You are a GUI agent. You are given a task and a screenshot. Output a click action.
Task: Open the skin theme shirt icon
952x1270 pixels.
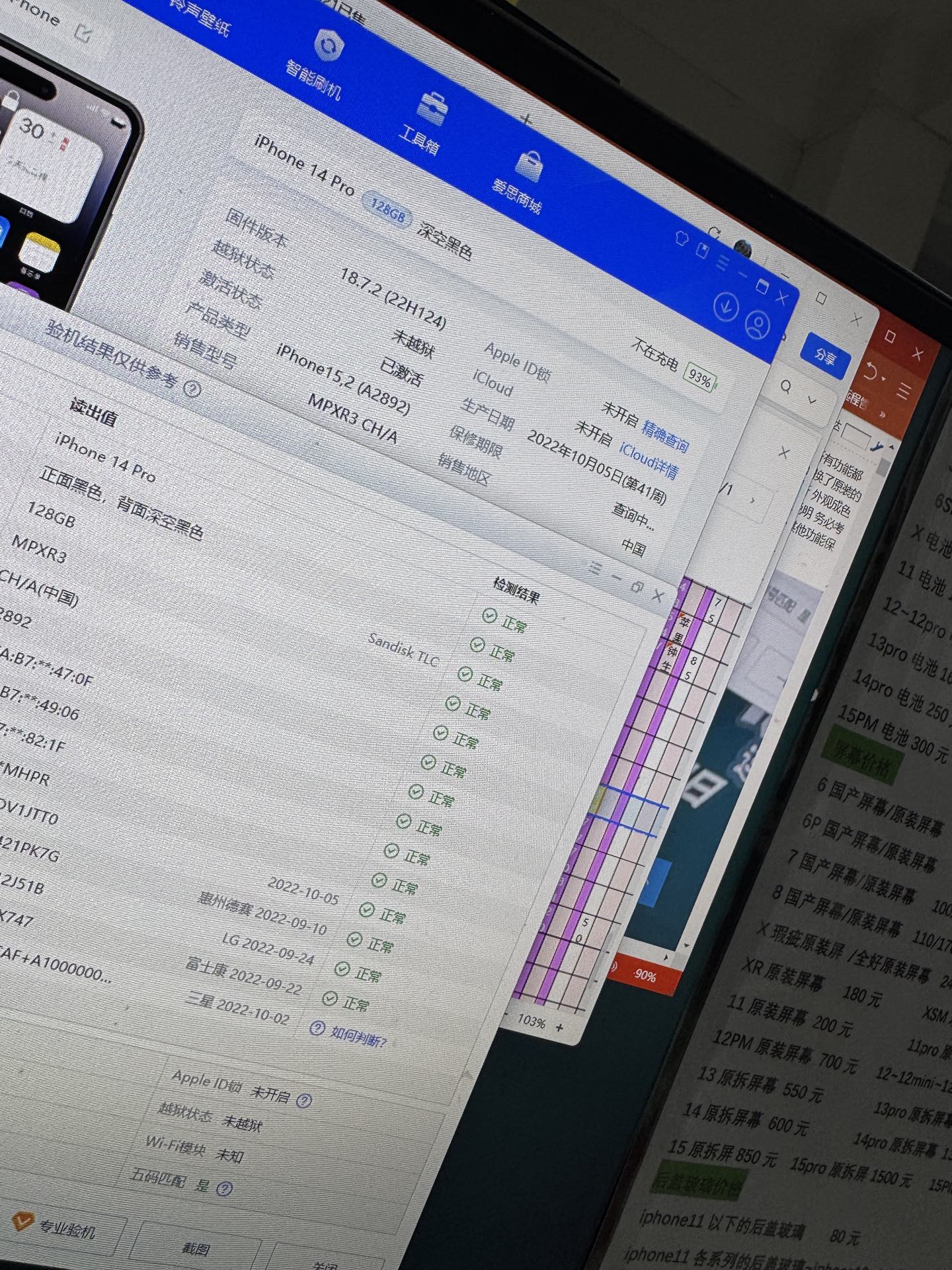(x=682, y=238)
